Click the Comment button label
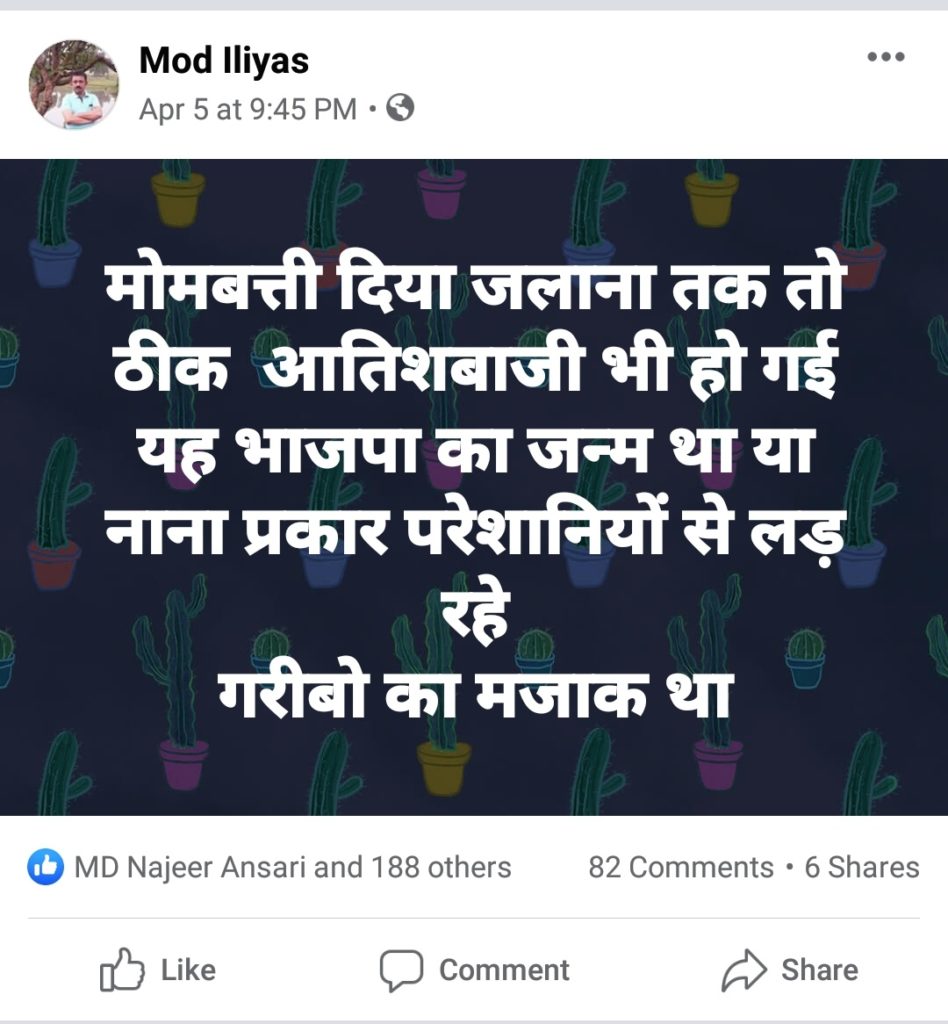 (504, 970)
